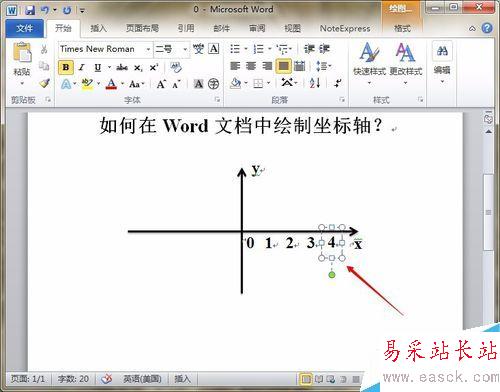Screen dimensions: 500x392
Task: Apply distributed alignment to paragraph
Action: [x=299, y=66]
